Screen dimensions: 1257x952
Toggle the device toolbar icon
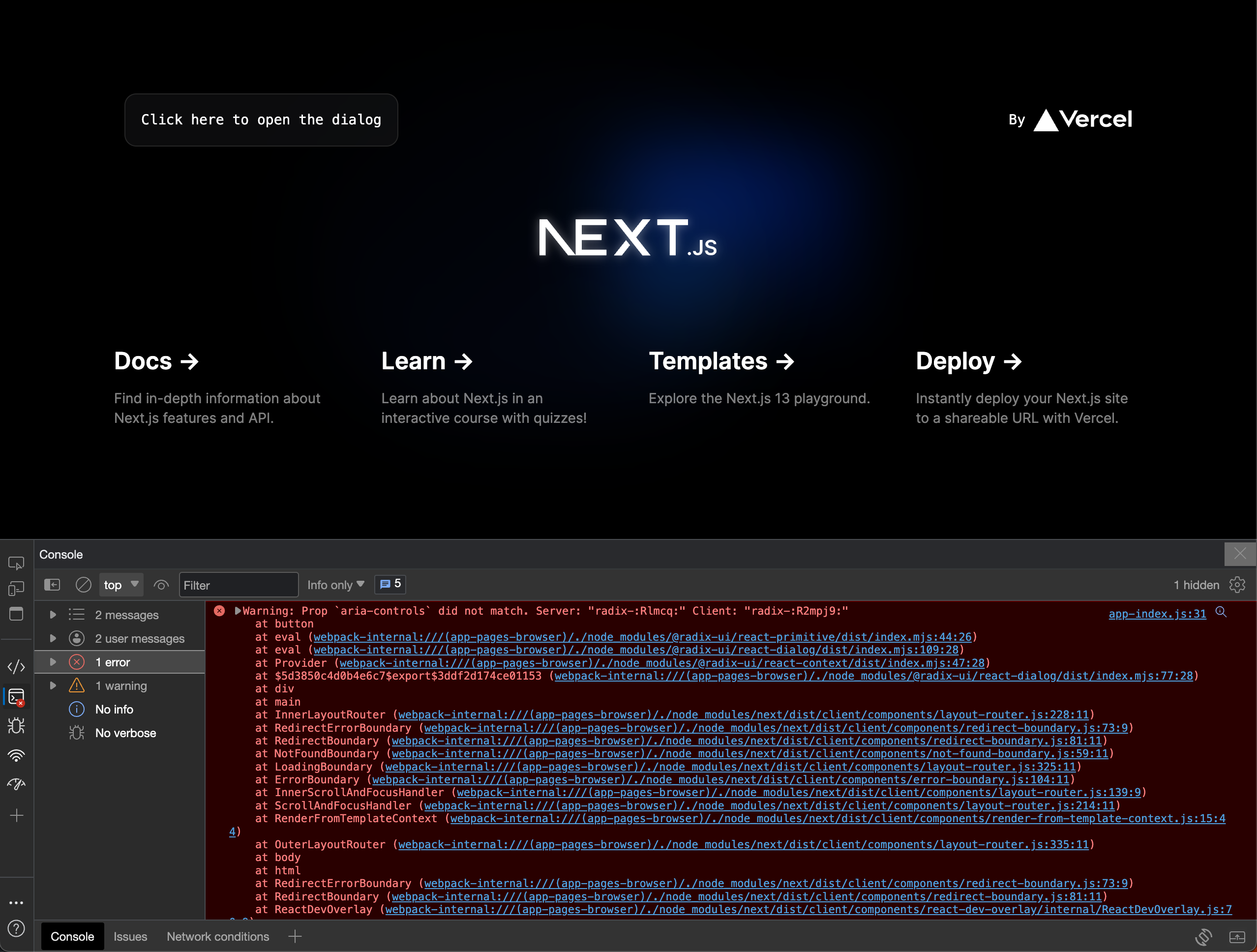(x=17, y=588)
